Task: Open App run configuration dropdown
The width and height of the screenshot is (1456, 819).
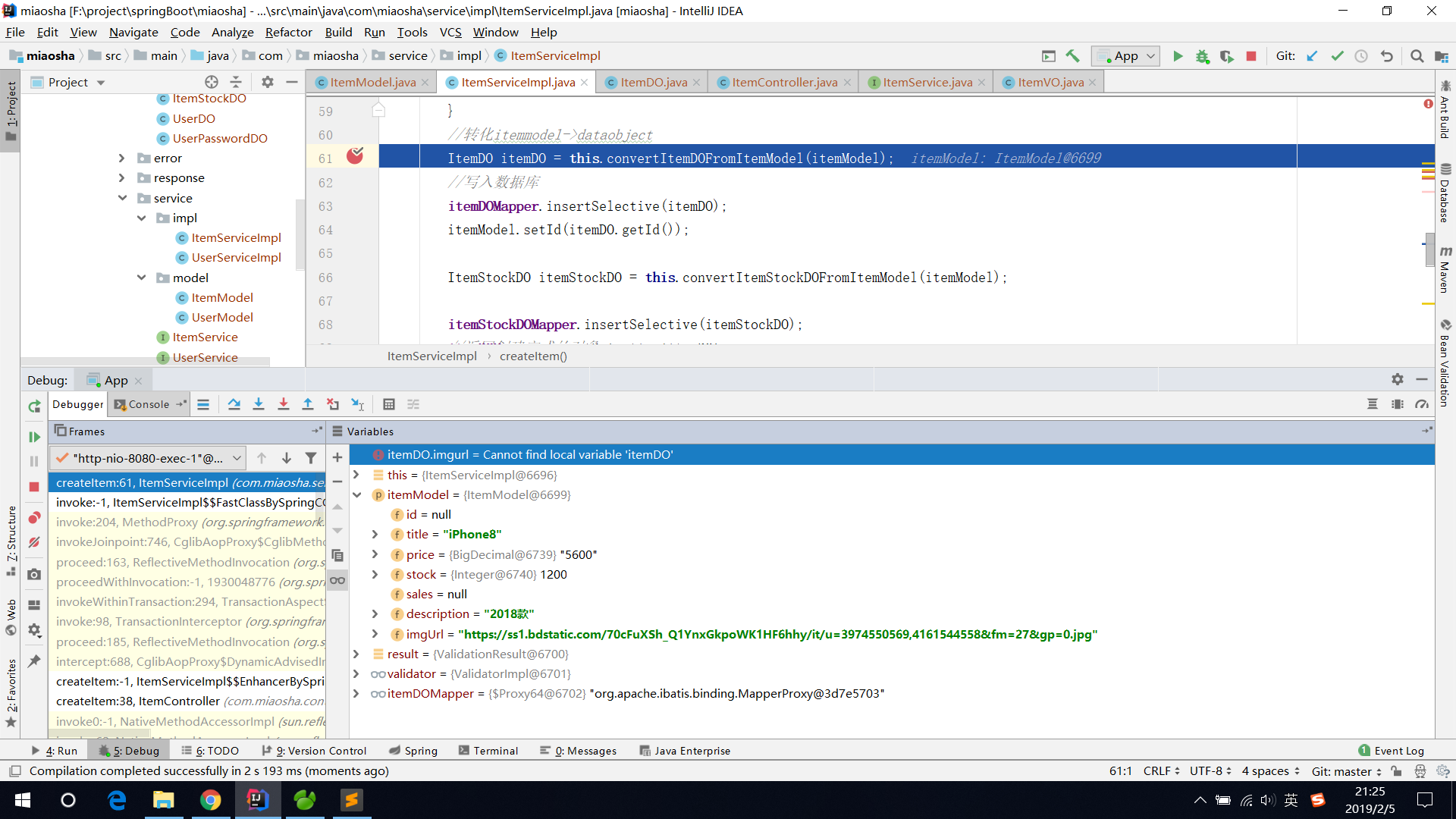Action: [1126, 56]
